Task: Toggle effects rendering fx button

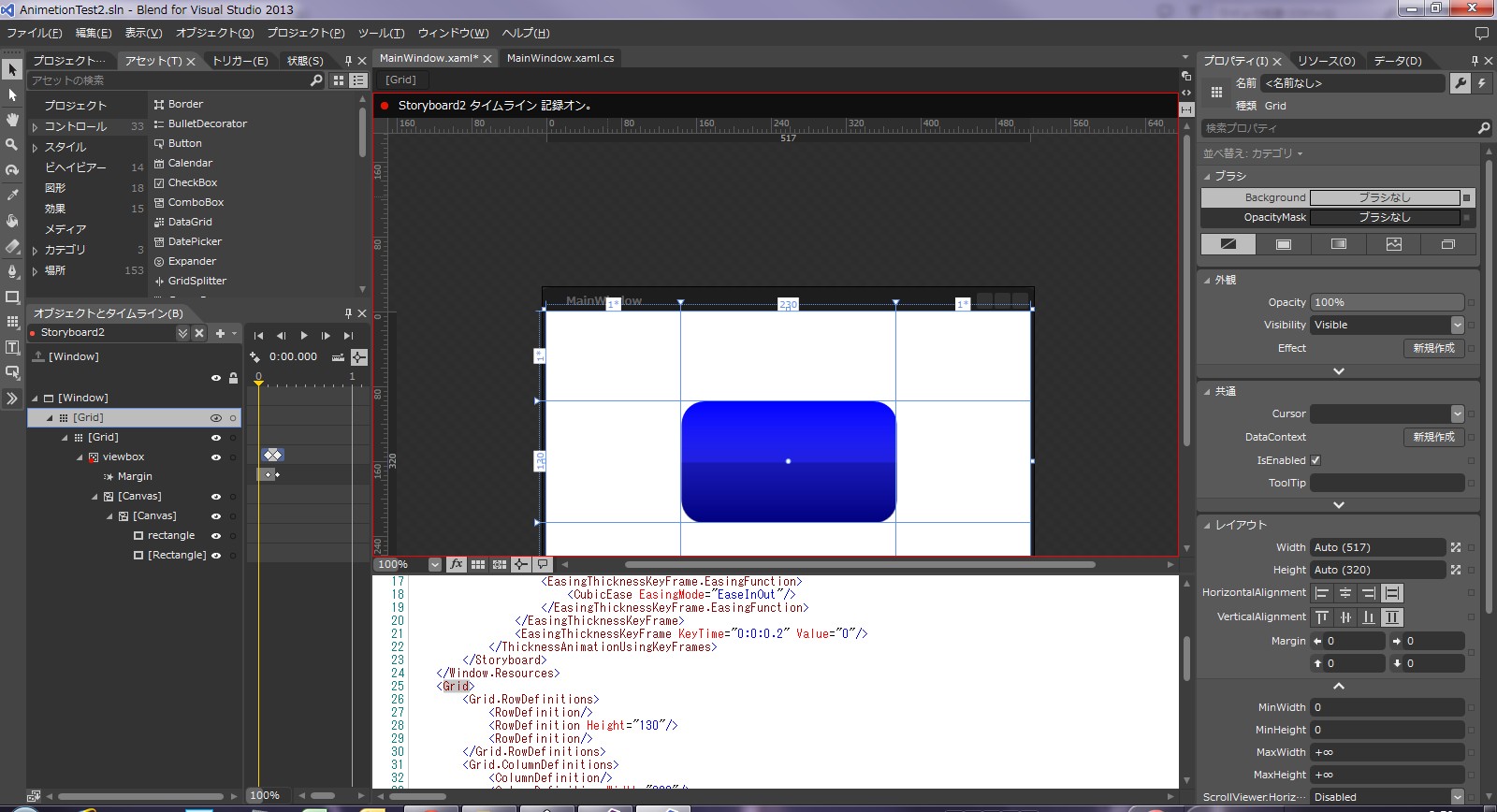Action: pyautogui.click(x=456, y=564)
